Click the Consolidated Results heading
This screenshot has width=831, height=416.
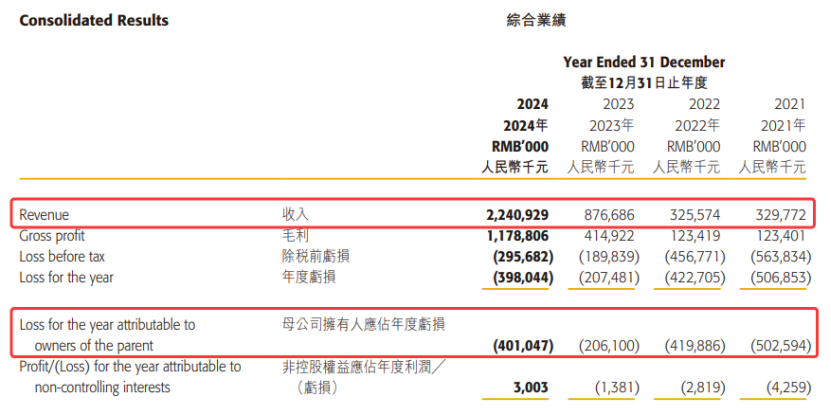(x=94, y=20)
